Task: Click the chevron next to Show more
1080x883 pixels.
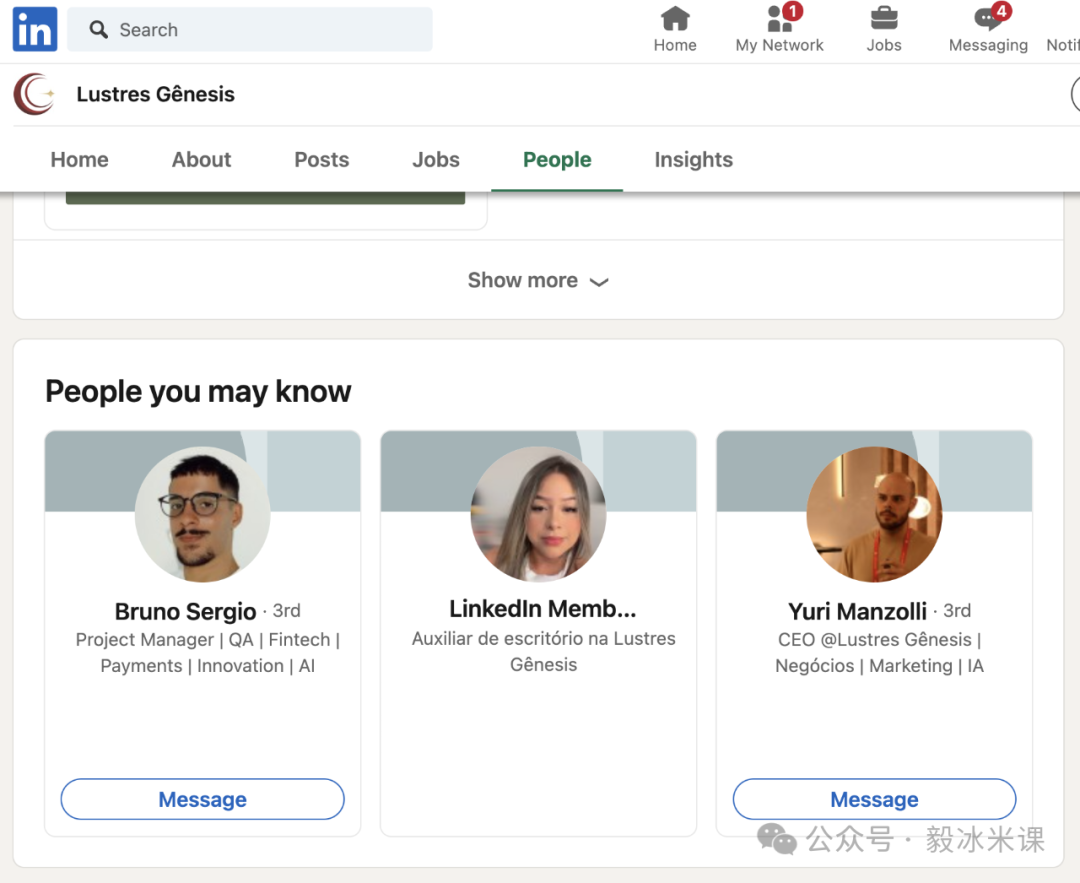Action: click(599, 282)
